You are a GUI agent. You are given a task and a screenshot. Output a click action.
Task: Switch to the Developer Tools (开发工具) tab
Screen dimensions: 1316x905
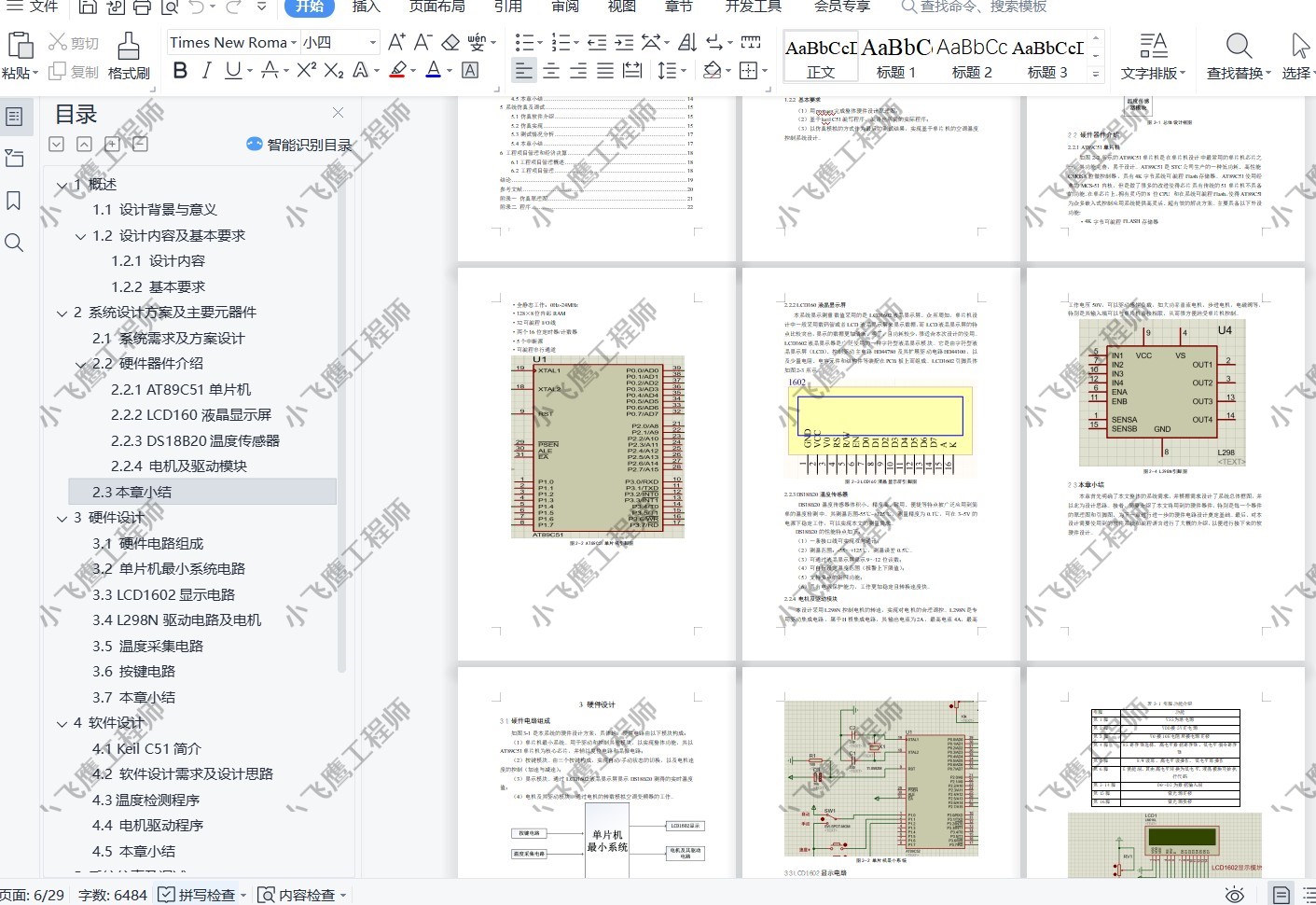coord(754,7)
